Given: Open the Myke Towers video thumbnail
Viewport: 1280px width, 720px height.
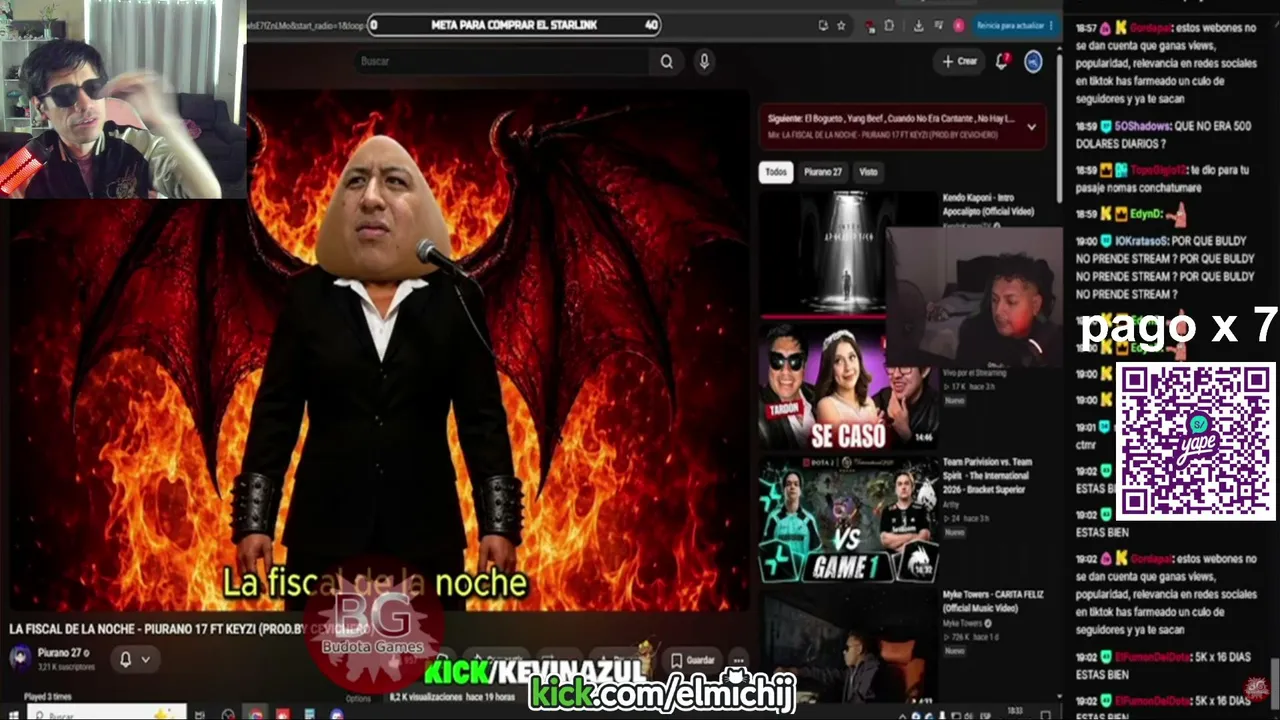Looking at the screenshot, I should [848, 647].
